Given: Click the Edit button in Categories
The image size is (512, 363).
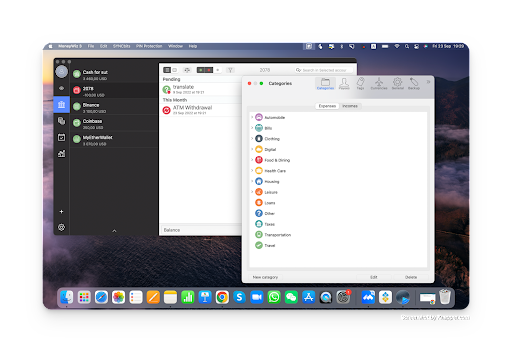Looking at the screenshot, I should [374, 277].
